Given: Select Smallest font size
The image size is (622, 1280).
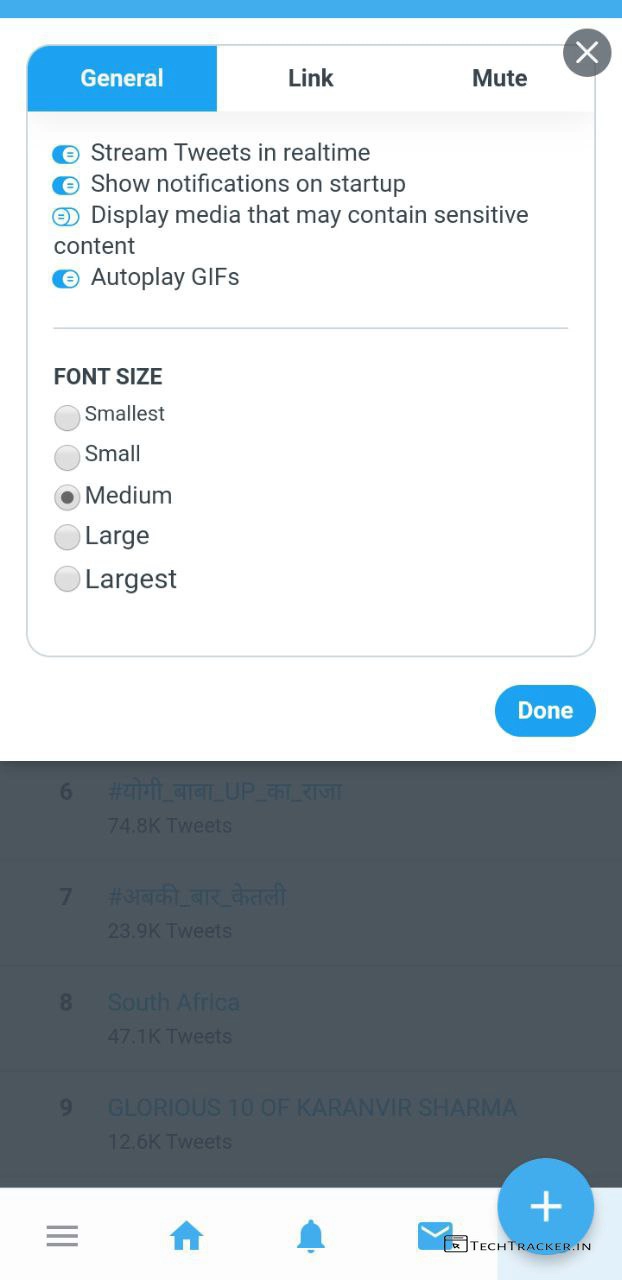Looking at the screenshot, I should coord(67,416).
